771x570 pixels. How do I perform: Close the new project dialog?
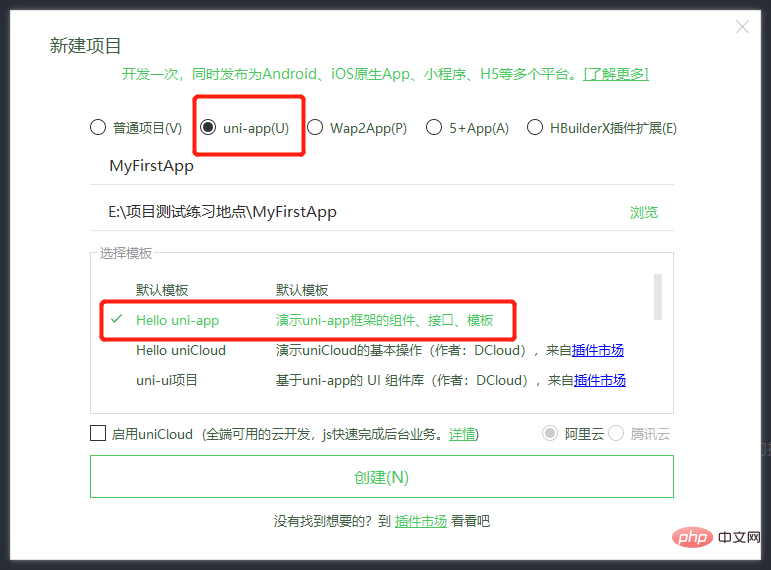point(742,27)
